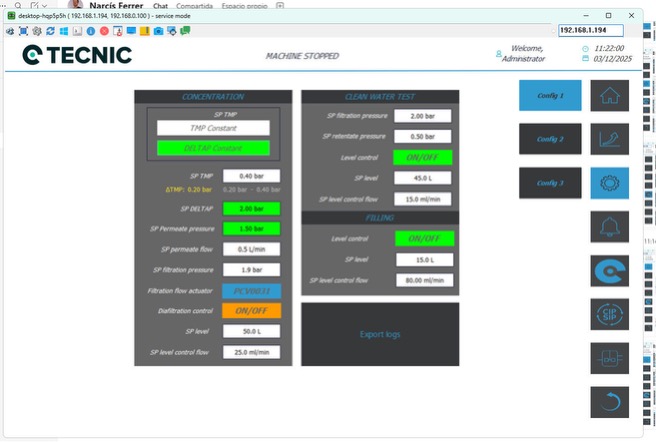Toggle Clean Water Test level control ON/OFF

[423, 158]
